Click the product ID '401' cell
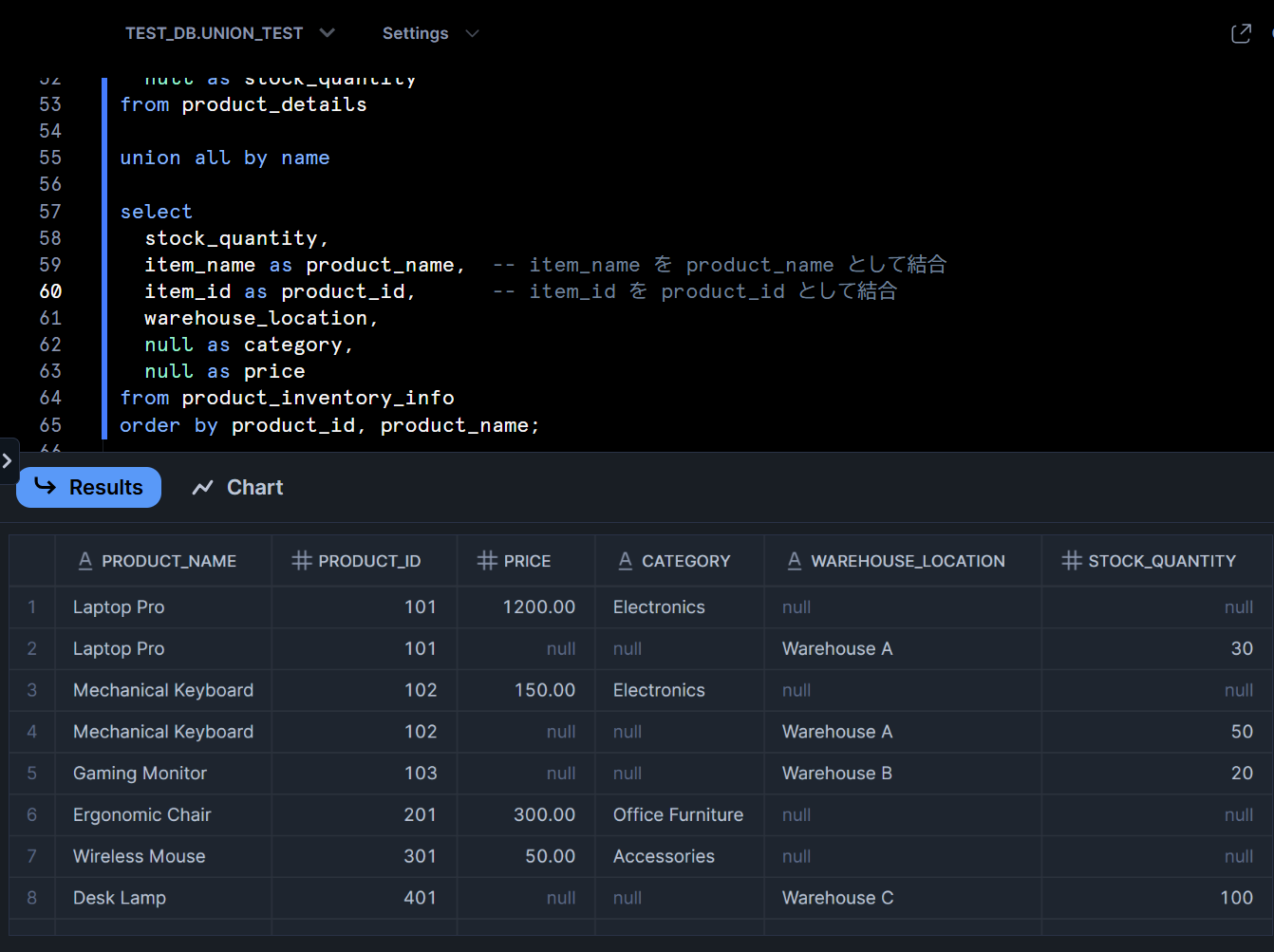The height and width of the screenshot is (952, 1274). click(x=365, y=897)
